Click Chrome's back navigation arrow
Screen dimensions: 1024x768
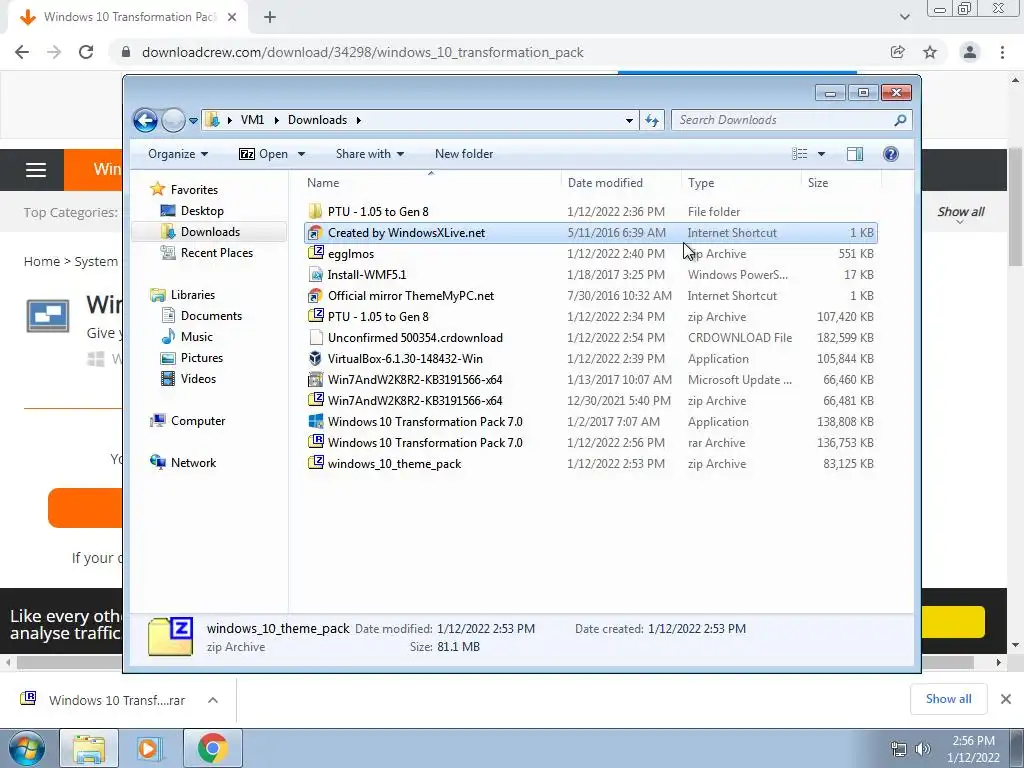click(x=22, y=52)
